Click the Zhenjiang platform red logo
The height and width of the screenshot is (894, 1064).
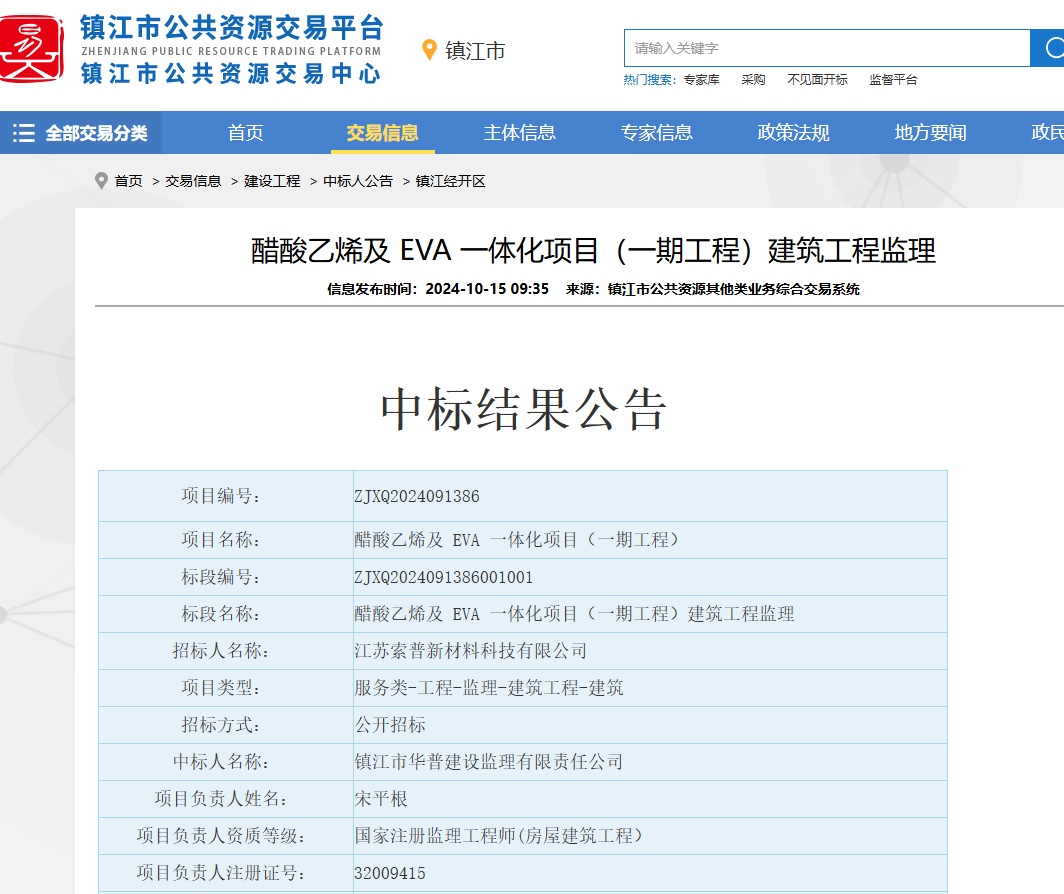[x=32, y=48]
